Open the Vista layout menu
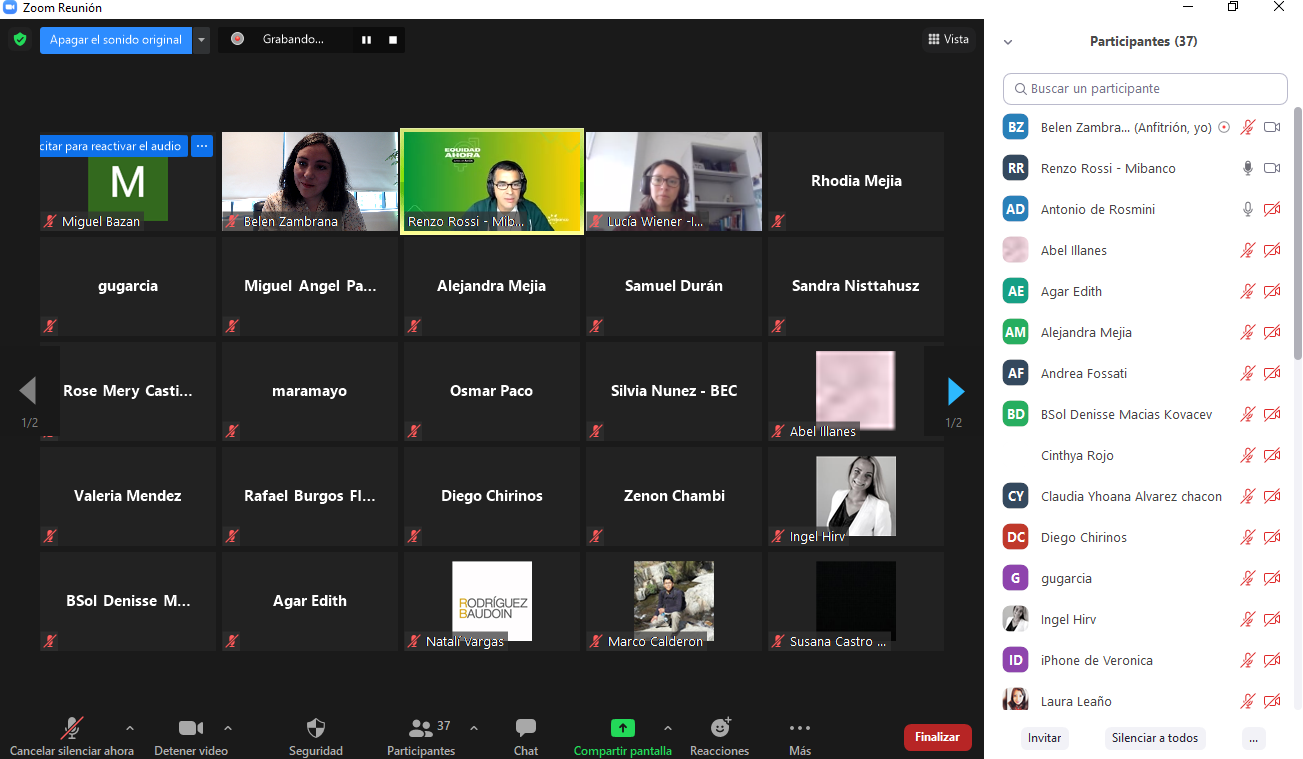Image resolution: width=1303 pixels, height=759 pixels. click(x=946, y=40)
